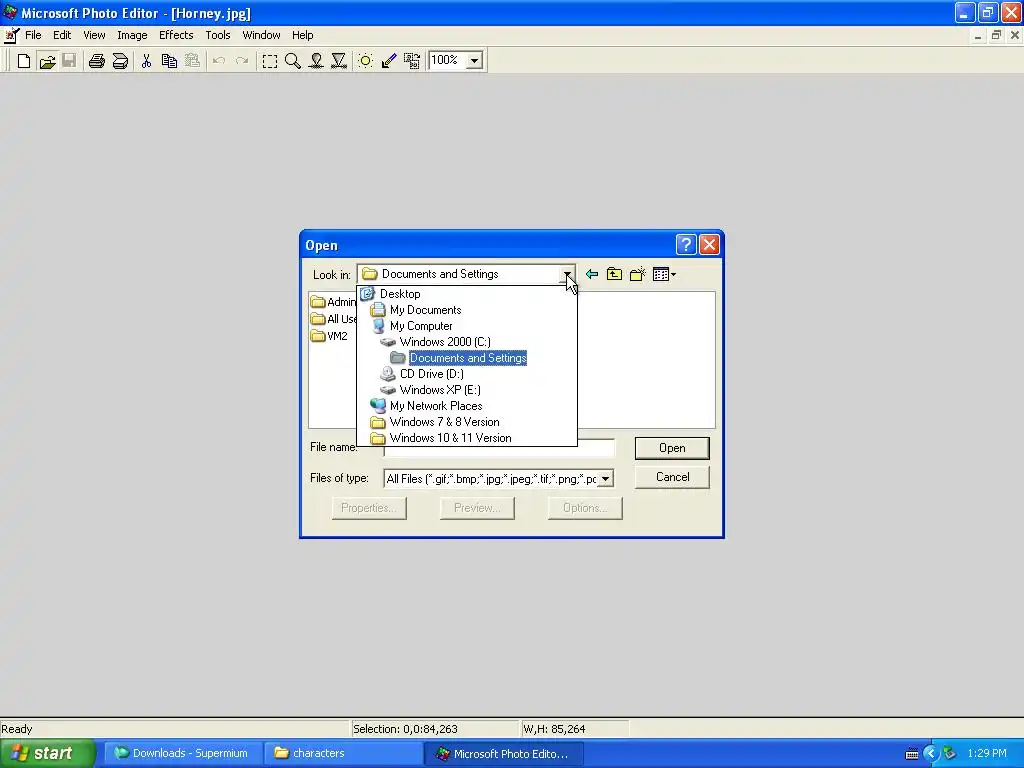1024x768 pixels.
Task: Open the Window menu
Action: coord(261,35)
